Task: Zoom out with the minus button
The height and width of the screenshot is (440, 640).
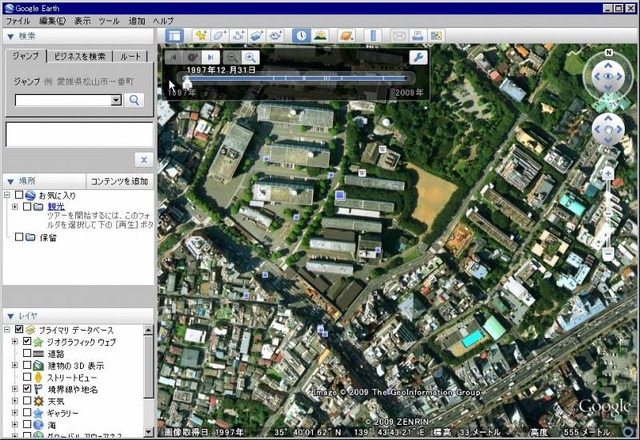Action: [x=608, y=254]
